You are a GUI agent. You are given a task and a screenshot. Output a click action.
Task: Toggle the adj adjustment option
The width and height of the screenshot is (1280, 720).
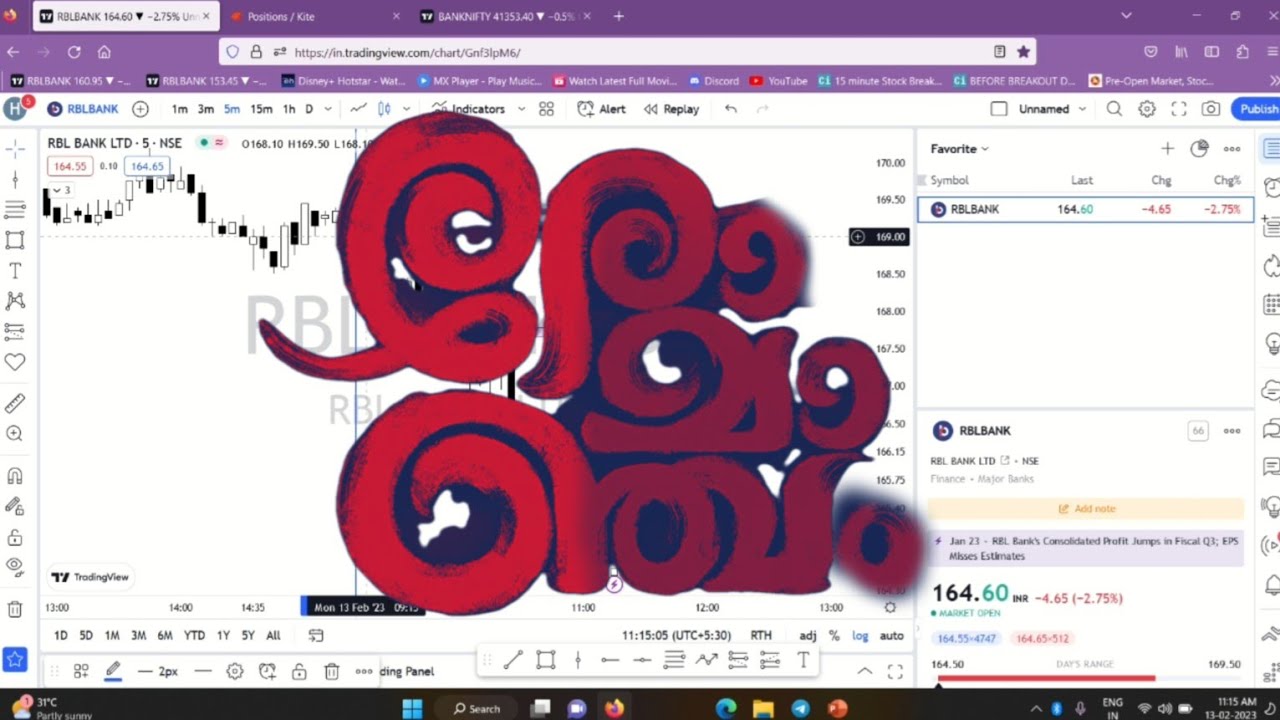point(808,635)
